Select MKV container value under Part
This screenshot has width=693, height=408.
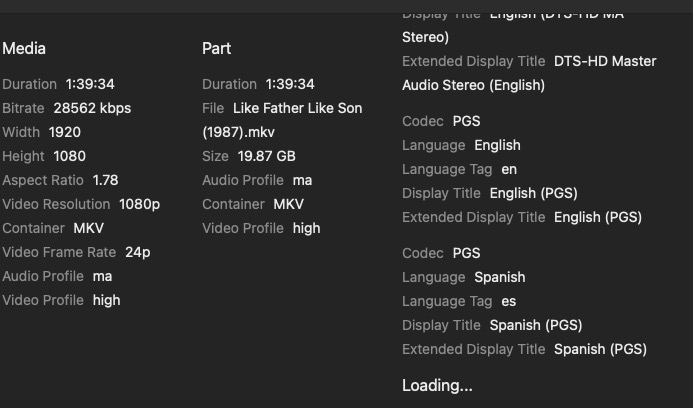click(289, 204)
